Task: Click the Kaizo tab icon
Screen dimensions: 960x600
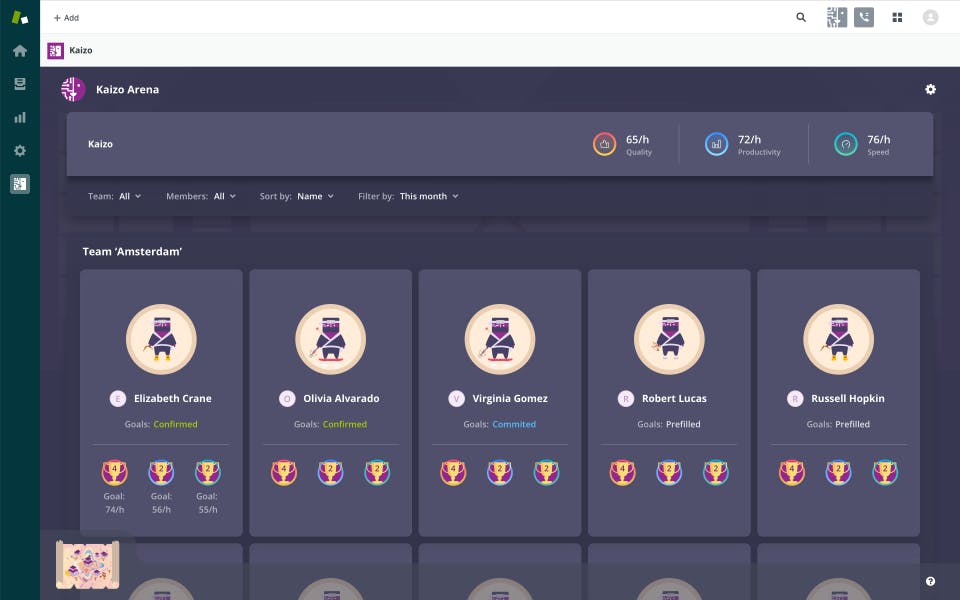Action: 56,50
